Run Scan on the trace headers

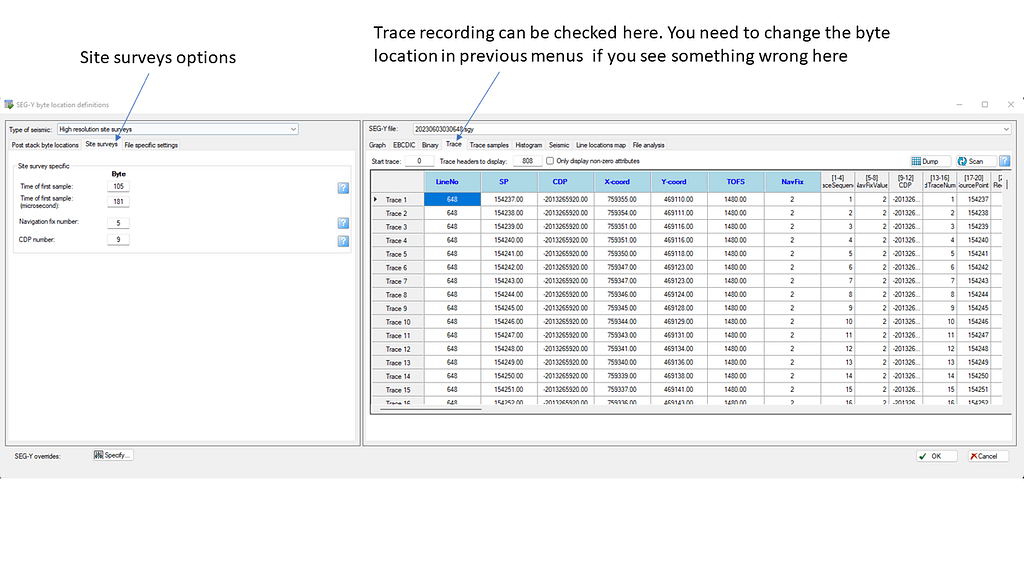970,161
